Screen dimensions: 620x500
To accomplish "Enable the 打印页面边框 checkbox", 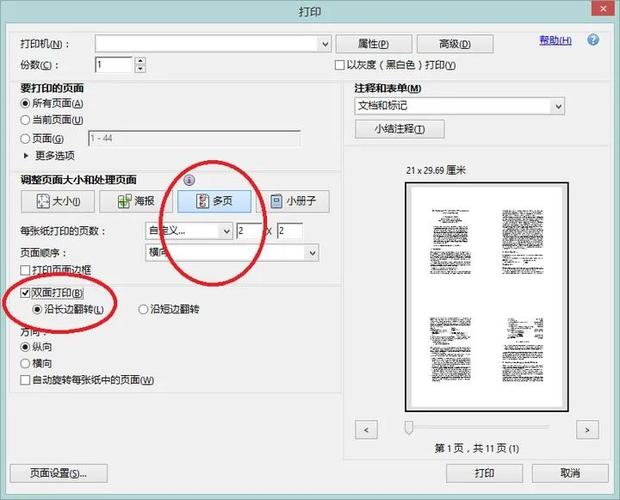I will pos(25,270).
